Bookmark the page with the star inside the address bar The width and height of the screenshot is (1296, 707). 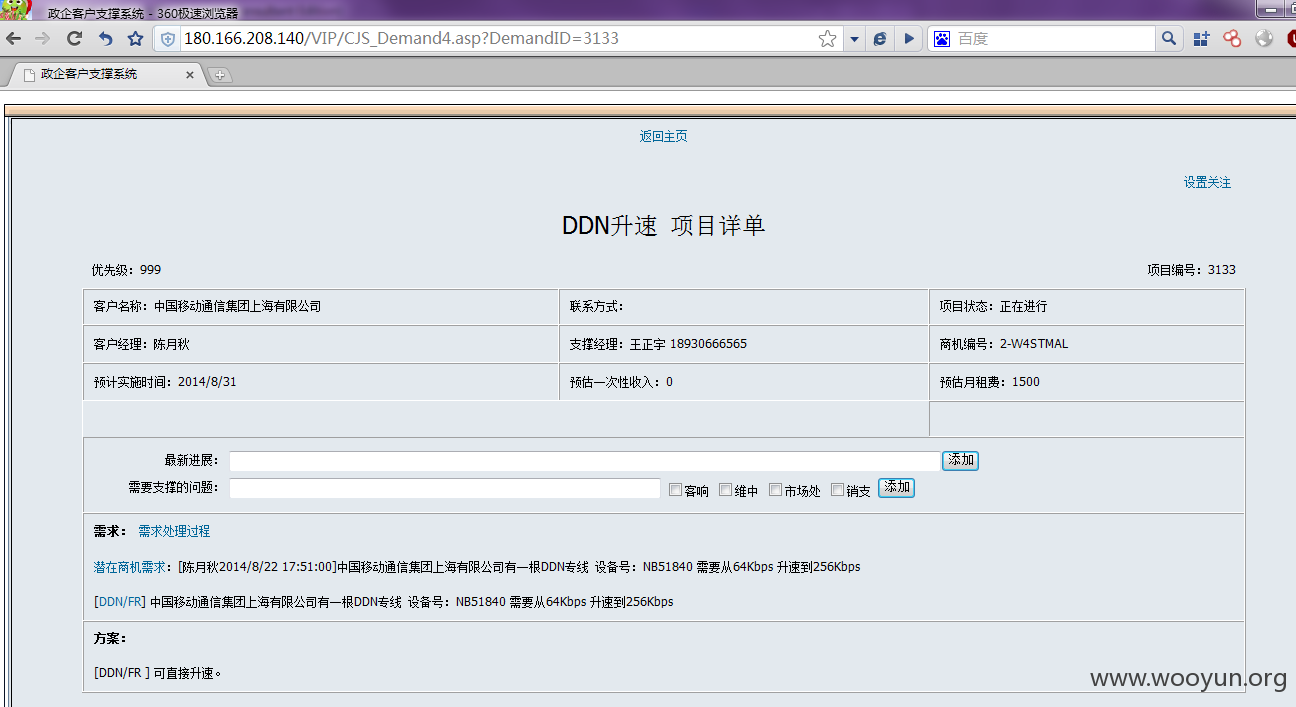point(827,39)
